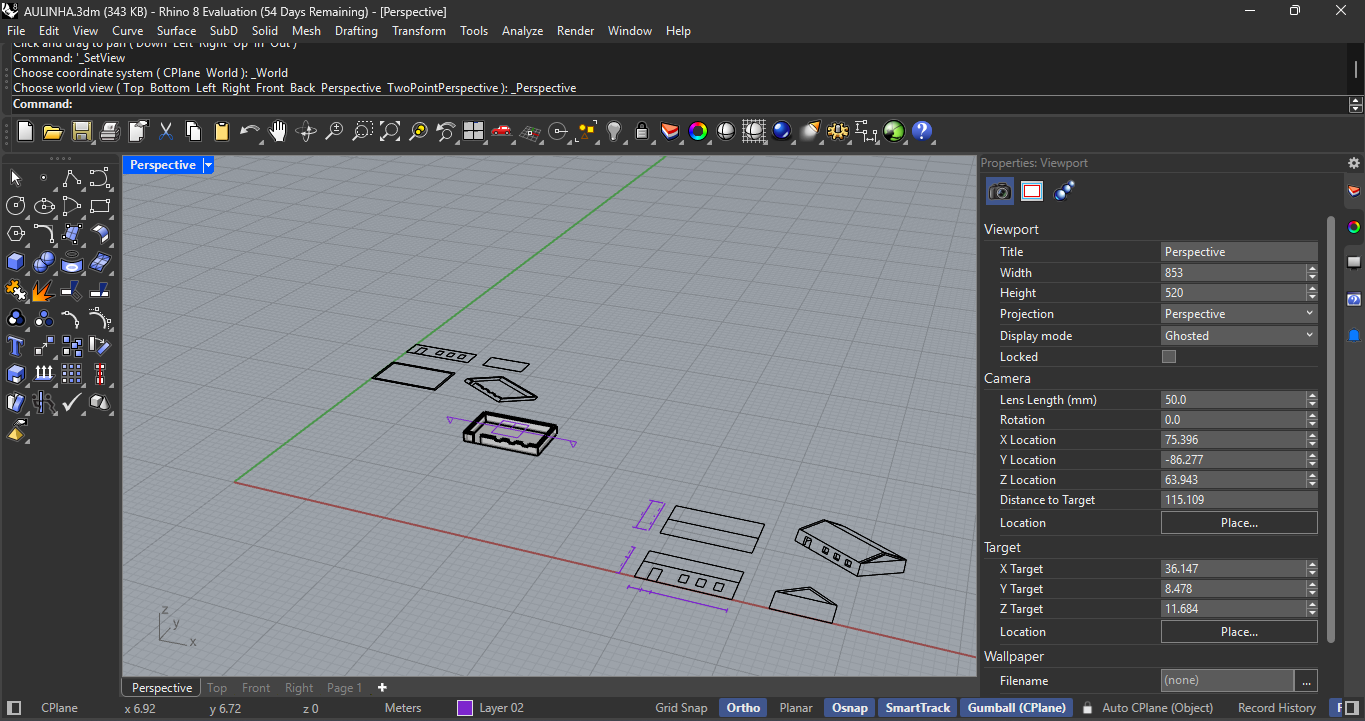Open the Solid menu
Screen dimensions: 1365x721
pos(264,31)
